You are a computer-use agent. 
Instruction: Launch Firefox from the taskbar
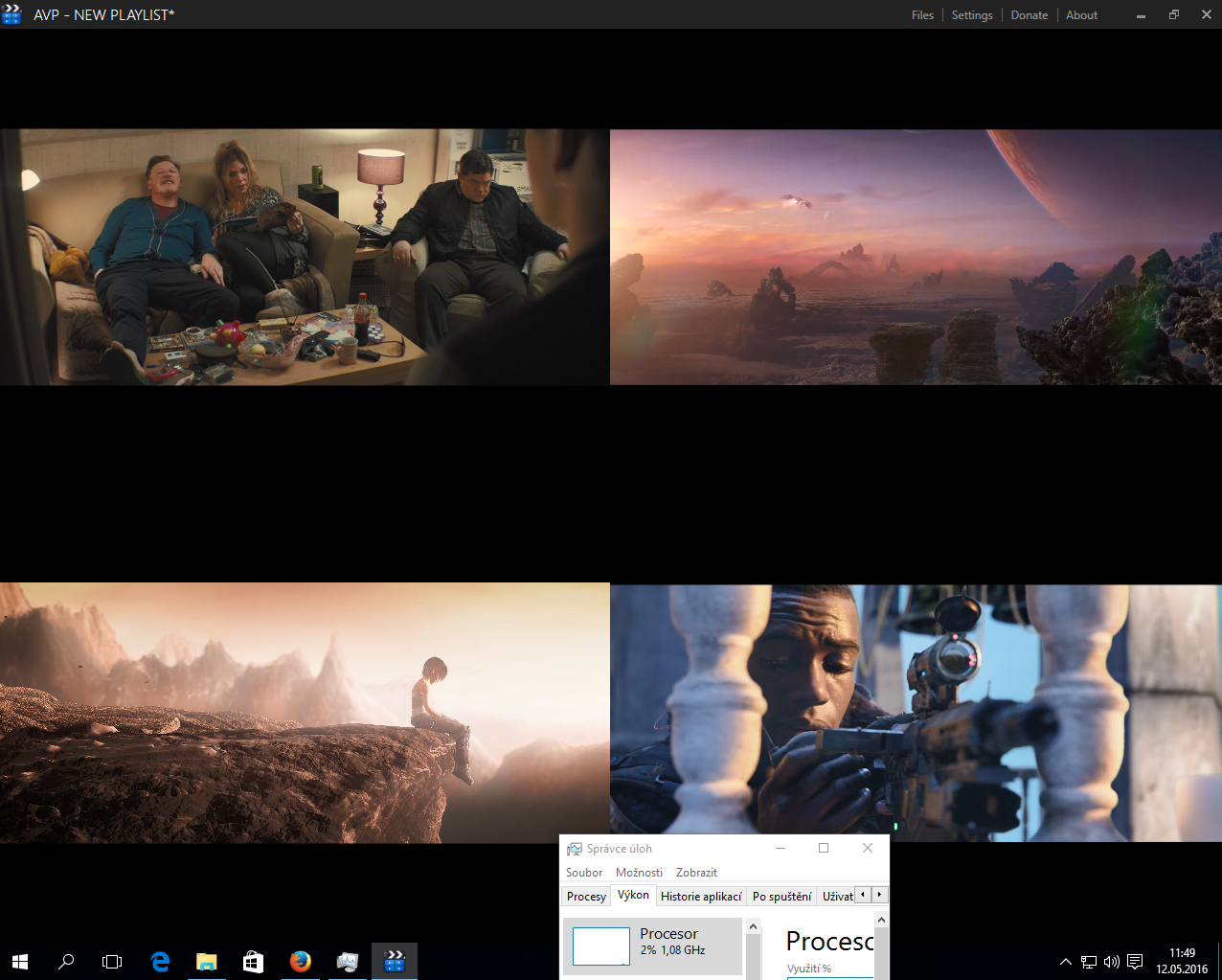click(300, 961)
